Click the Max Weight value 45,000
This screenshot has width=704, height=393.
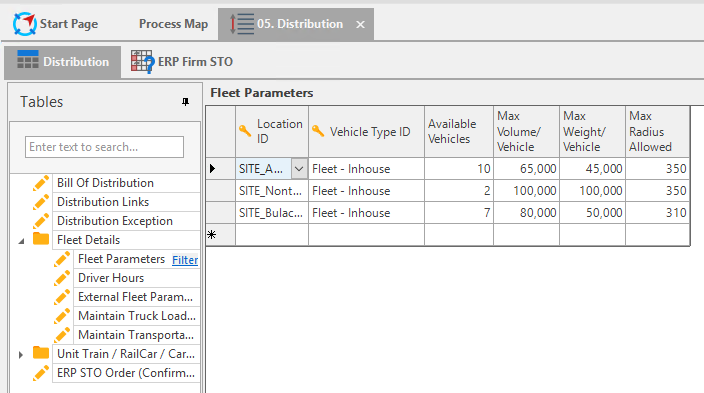pyautogui.click(x=593, y=169)
